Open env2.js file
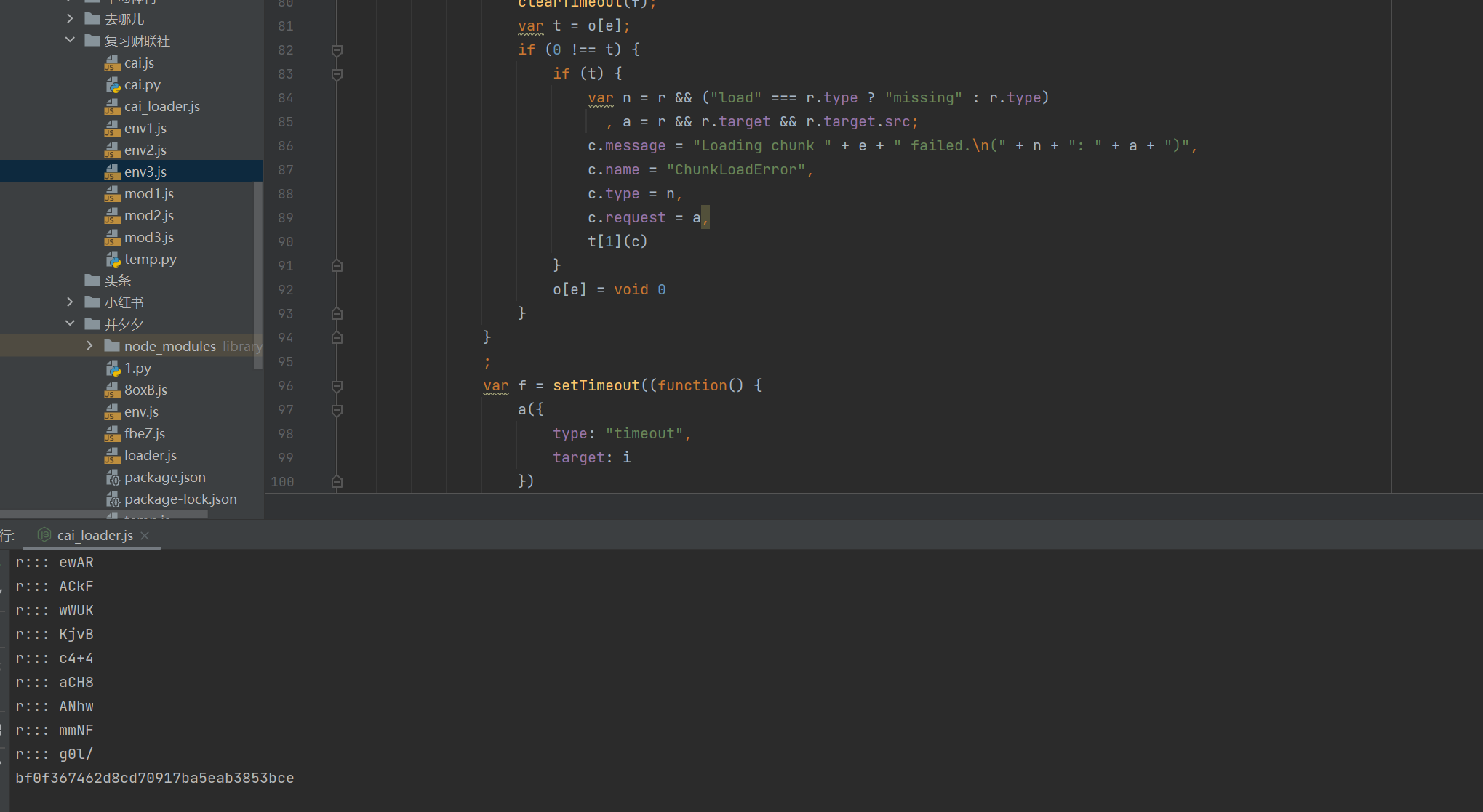Viewport: 1483px width, 812px height. (145, 150)
